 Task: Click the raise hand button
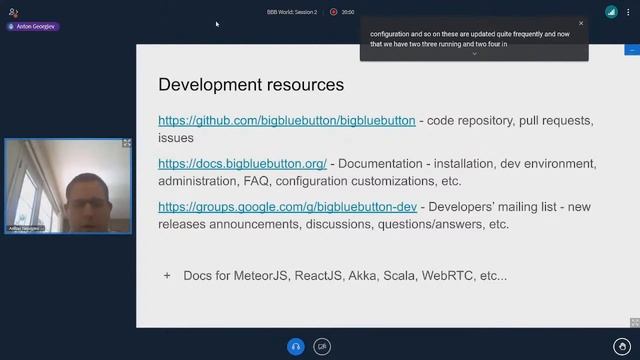pyautogui.click(x=622, y=347)
